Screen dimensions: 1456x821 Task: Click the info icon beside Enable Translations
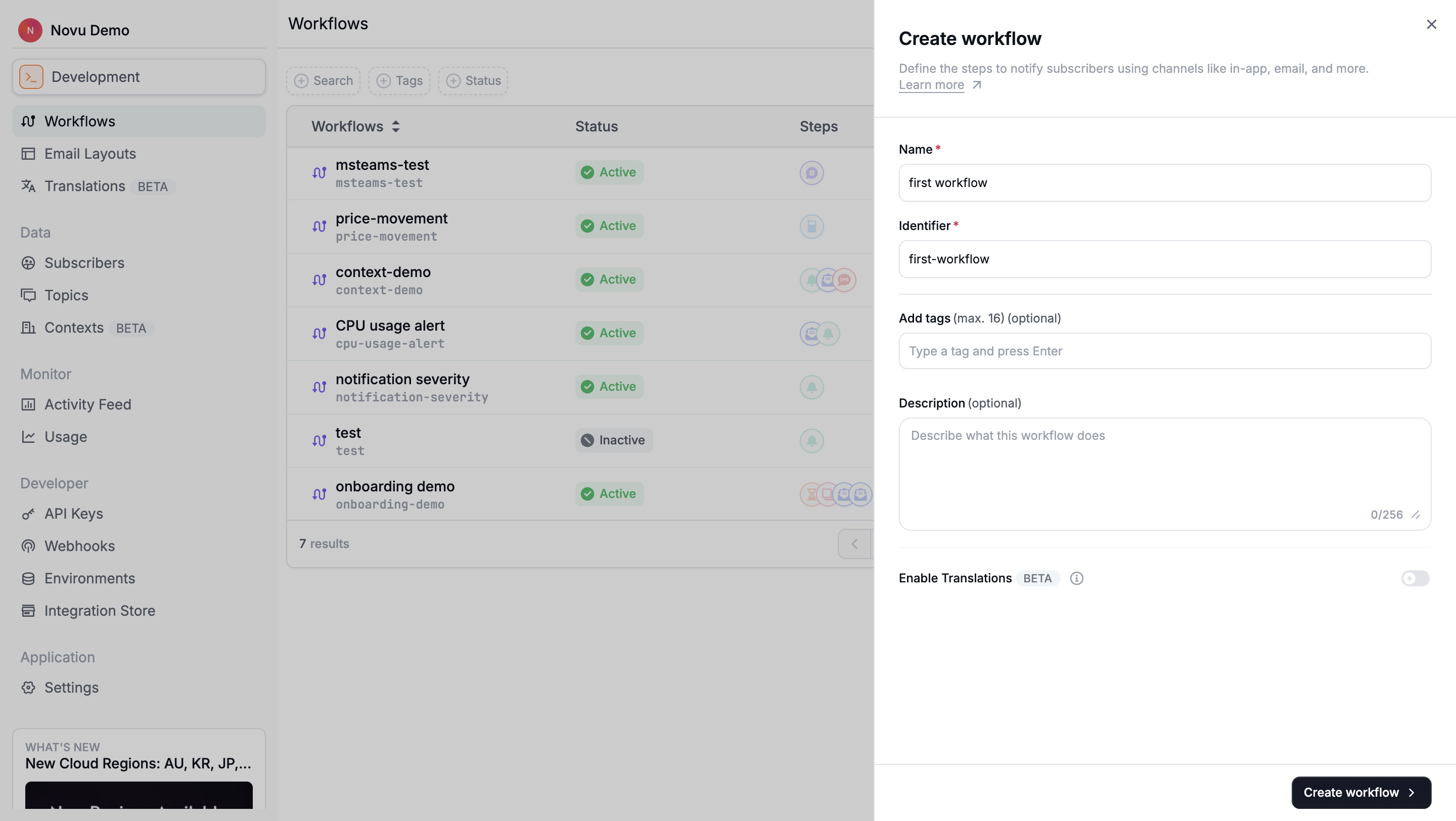coord(1076,578)
